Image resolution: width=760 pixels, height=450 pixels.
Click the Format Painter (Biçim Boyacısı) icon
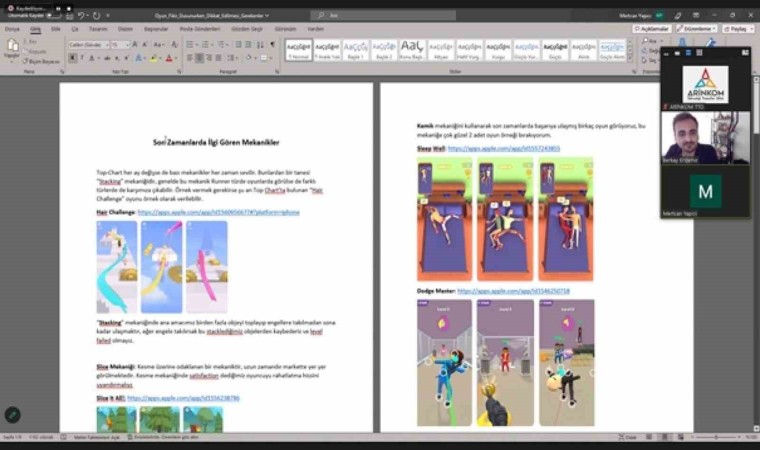(42, 61)
